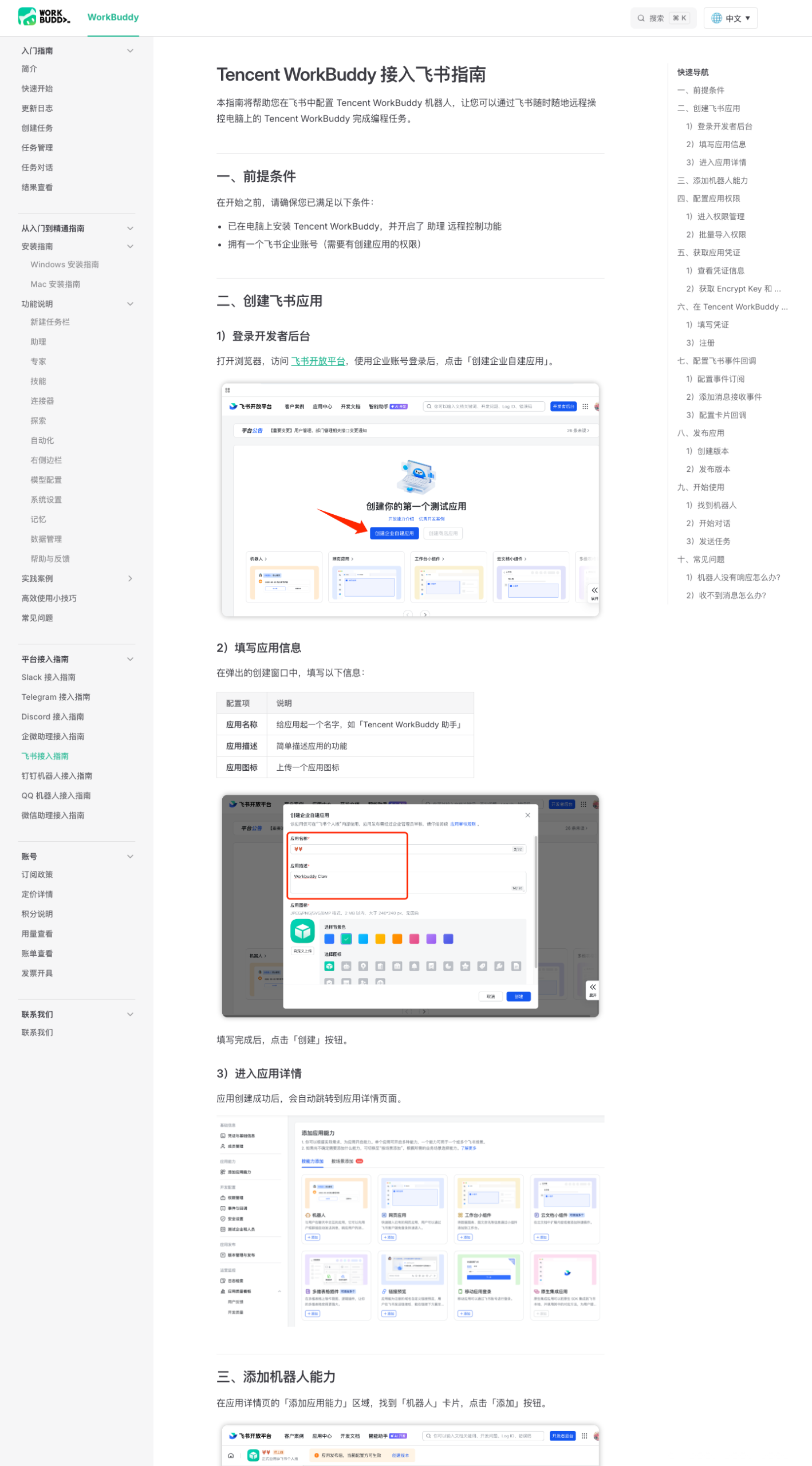Open 定价详情 sidebar page
The height and width of the screenshot is (1466, 812).
tap(37, 894)
